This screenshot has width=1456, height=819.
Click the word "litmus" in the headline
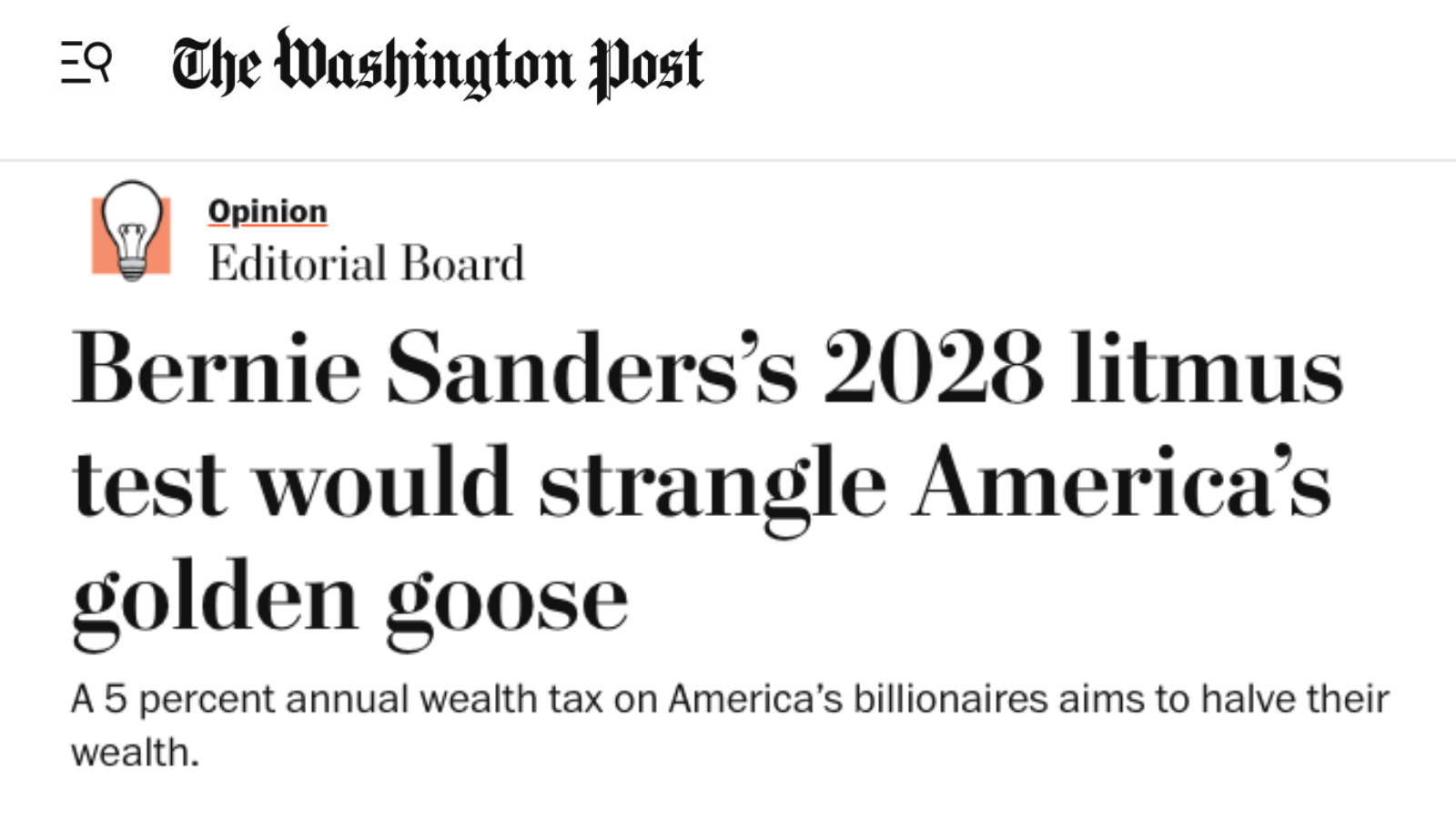point(1206,369)
